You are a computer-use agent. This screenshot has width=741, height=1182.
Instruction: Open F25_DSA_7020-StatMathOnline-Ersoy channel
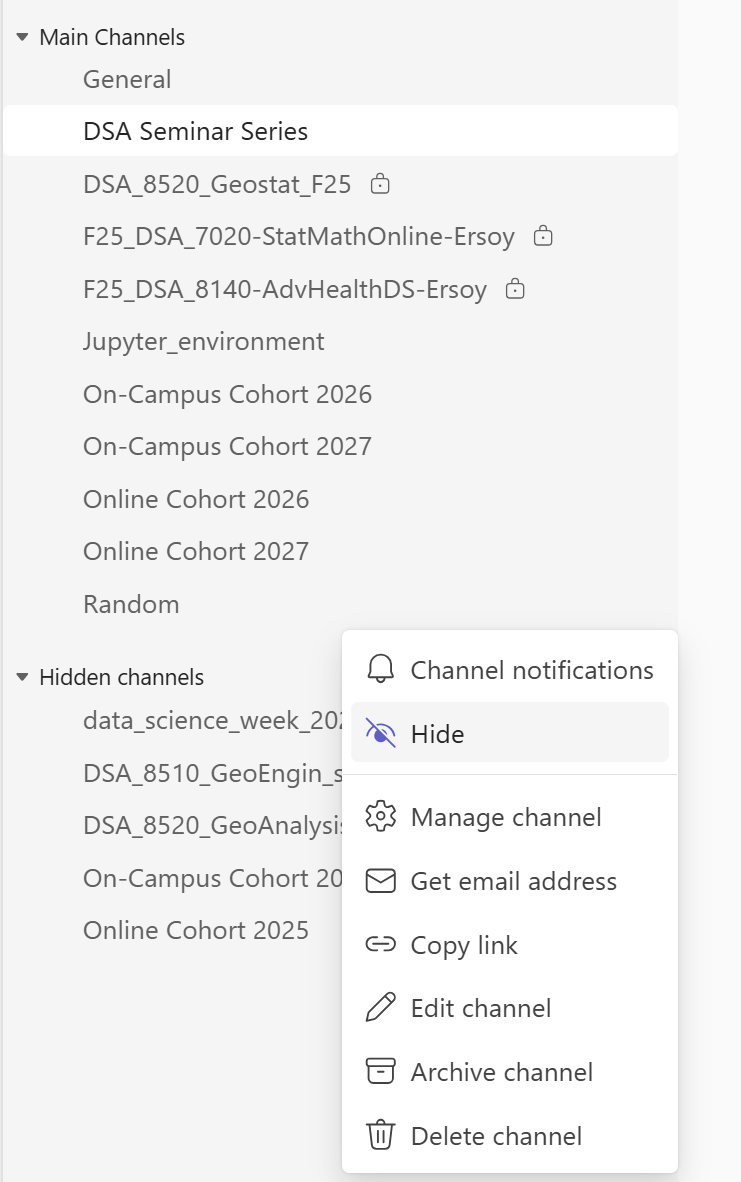point(299,237)
